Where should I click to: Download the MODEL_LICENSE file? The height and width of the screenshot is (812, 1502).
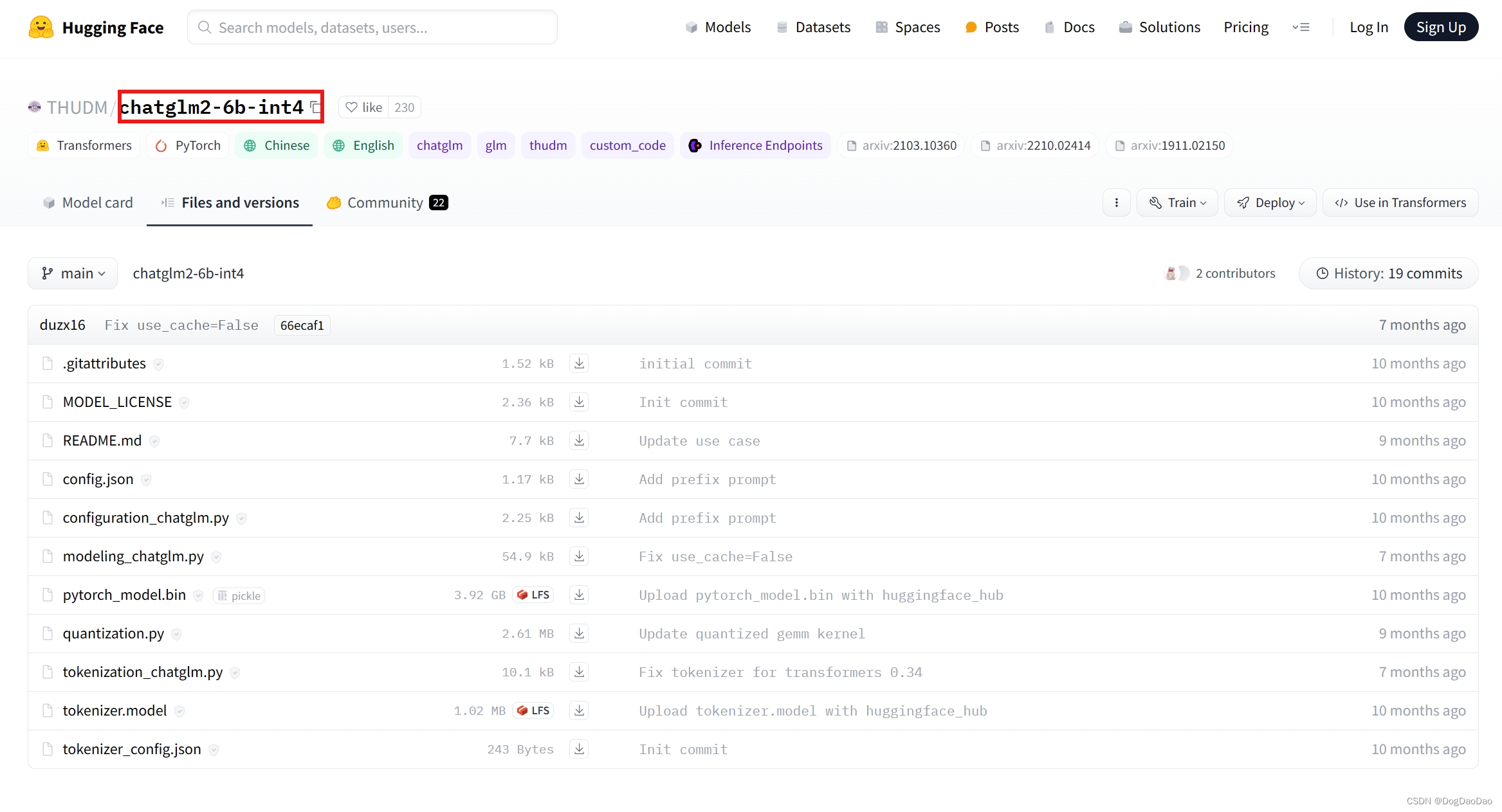pyautogui.click(x=579, y=402)
